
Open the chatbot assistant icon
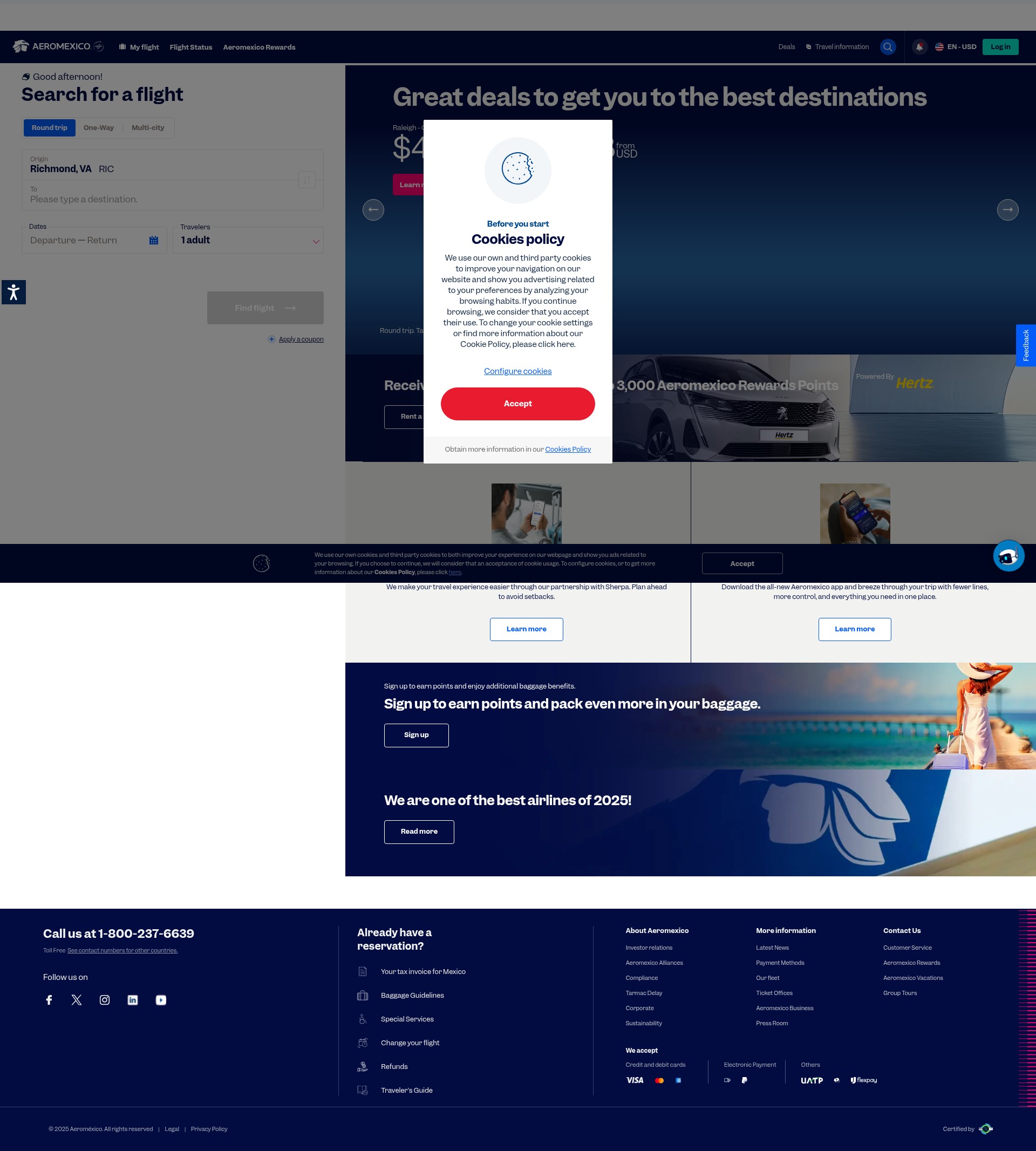point(1008,556)
